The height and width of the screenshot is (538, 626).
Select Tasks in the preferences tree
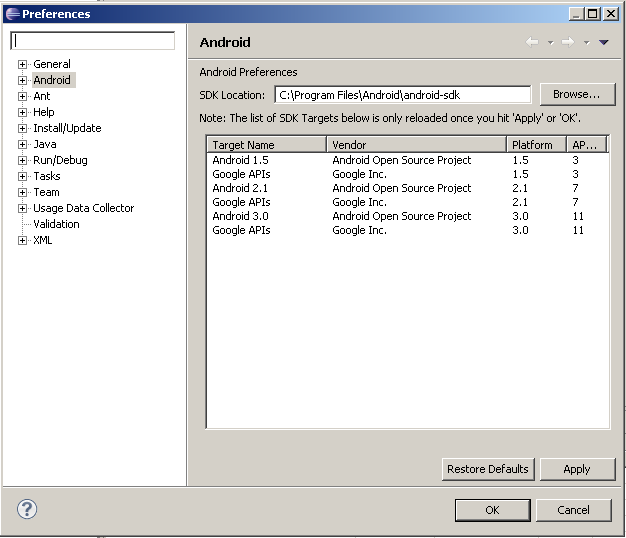click(47, 176)
